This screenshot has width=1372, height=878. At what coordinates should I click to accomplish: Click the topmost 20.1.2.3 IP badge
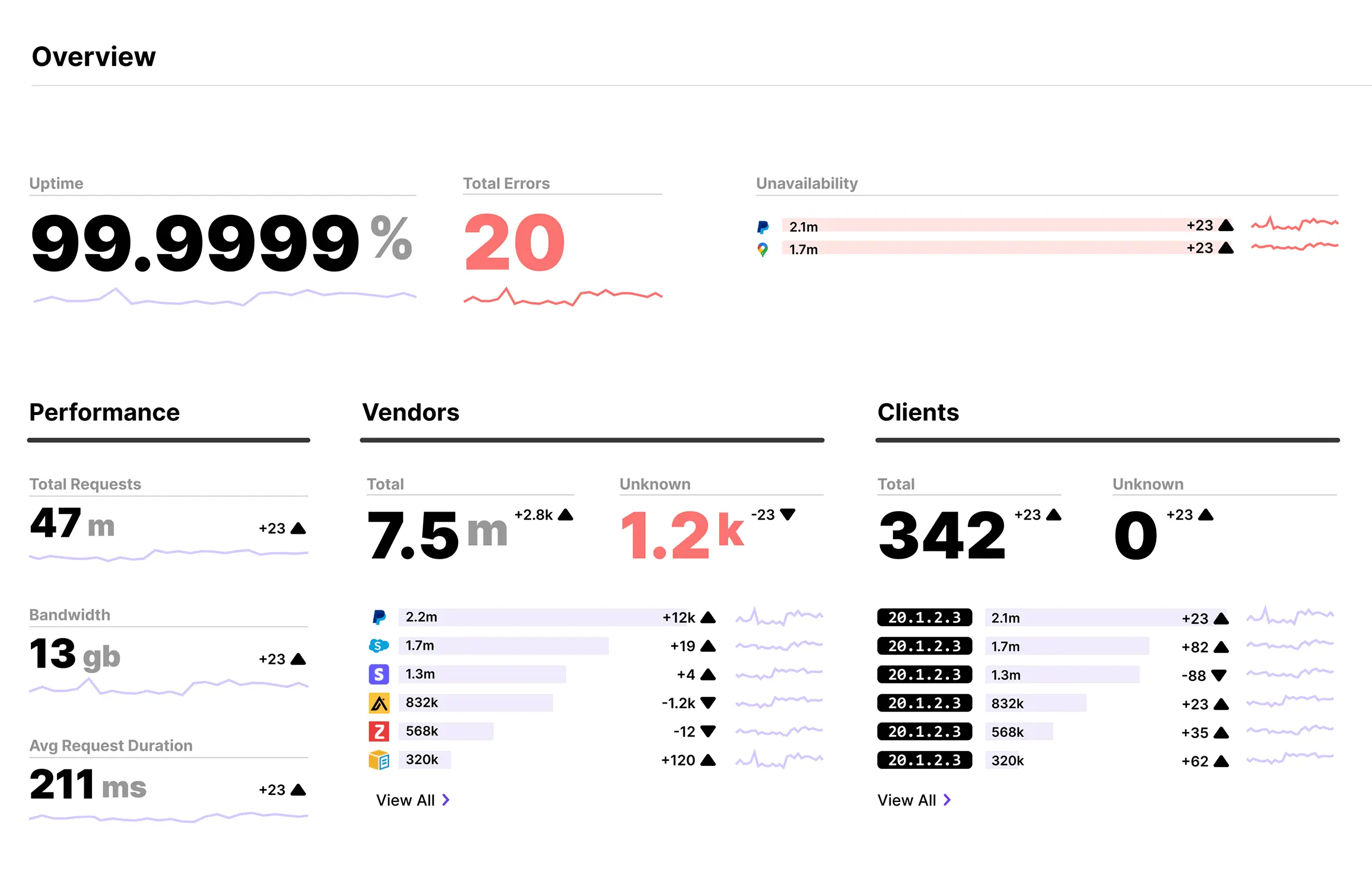tap(924, 617)
